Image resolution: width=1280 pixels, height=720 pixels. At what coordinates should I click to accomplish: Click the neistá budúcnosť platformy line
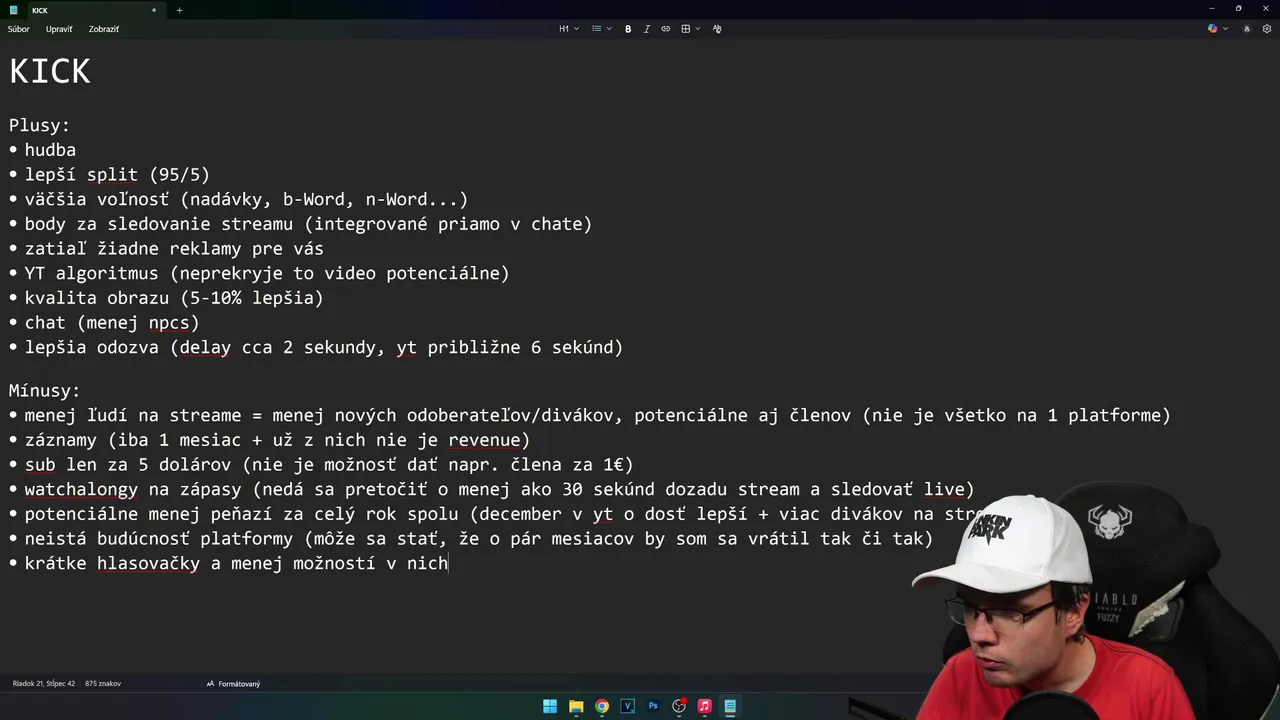pyautogui.click(x=478, y=539)
